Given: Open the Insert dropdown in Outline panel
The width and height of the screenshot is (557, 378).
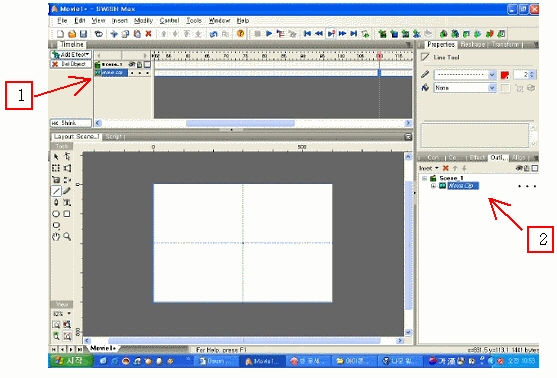Looking at the screenshot, I should (429, 168).
